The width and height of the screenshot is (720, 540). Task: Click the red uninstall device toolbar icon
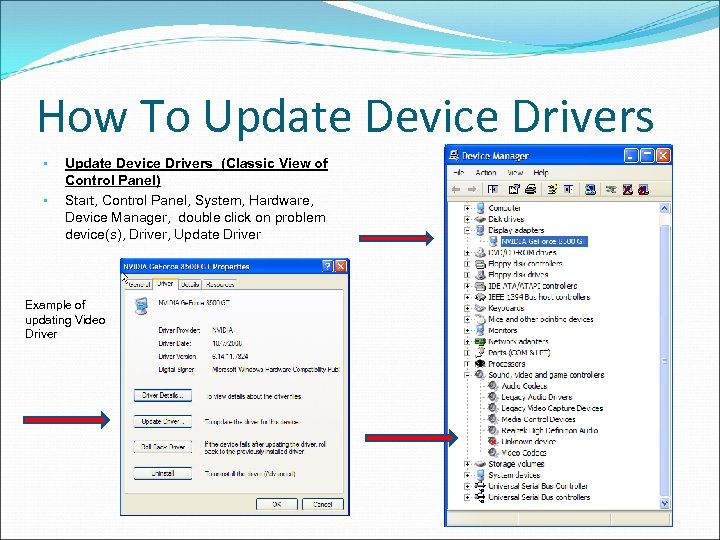(x=643, y=189)
